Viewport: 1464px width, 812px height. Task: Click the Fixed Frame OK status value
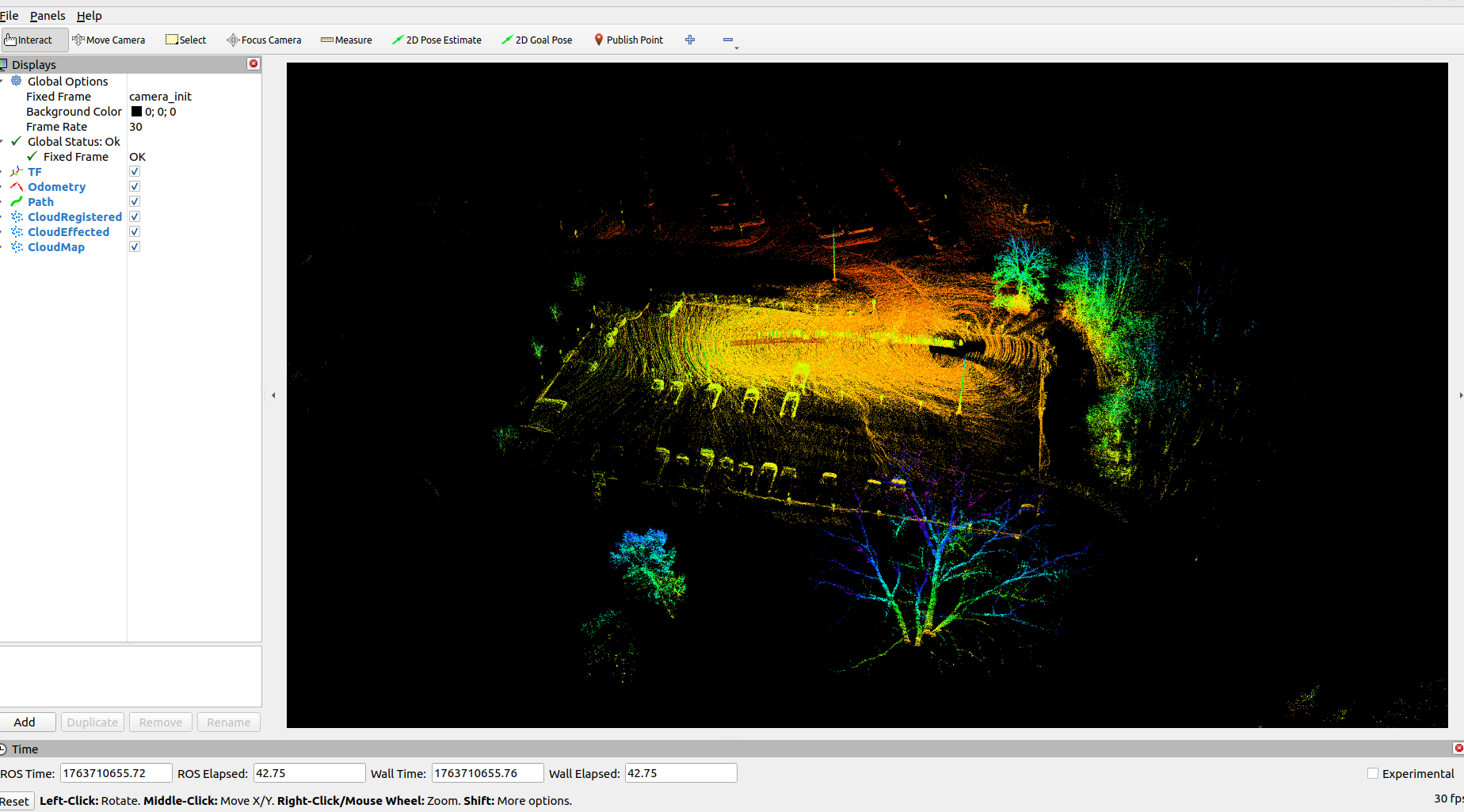[138, 157]
